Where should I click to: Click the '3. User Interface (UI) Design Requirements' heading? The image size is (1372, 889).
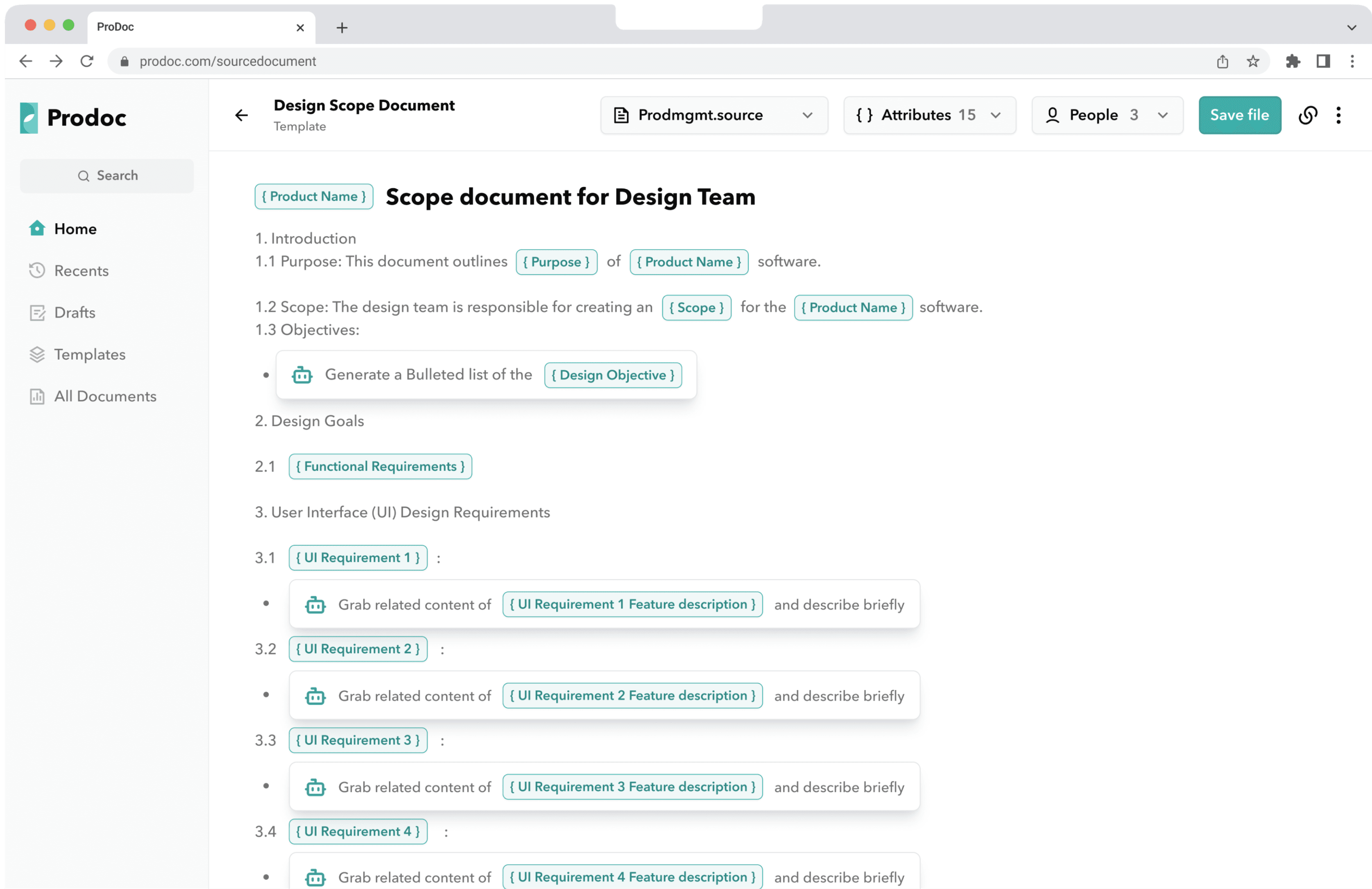(x=402, y=512)
